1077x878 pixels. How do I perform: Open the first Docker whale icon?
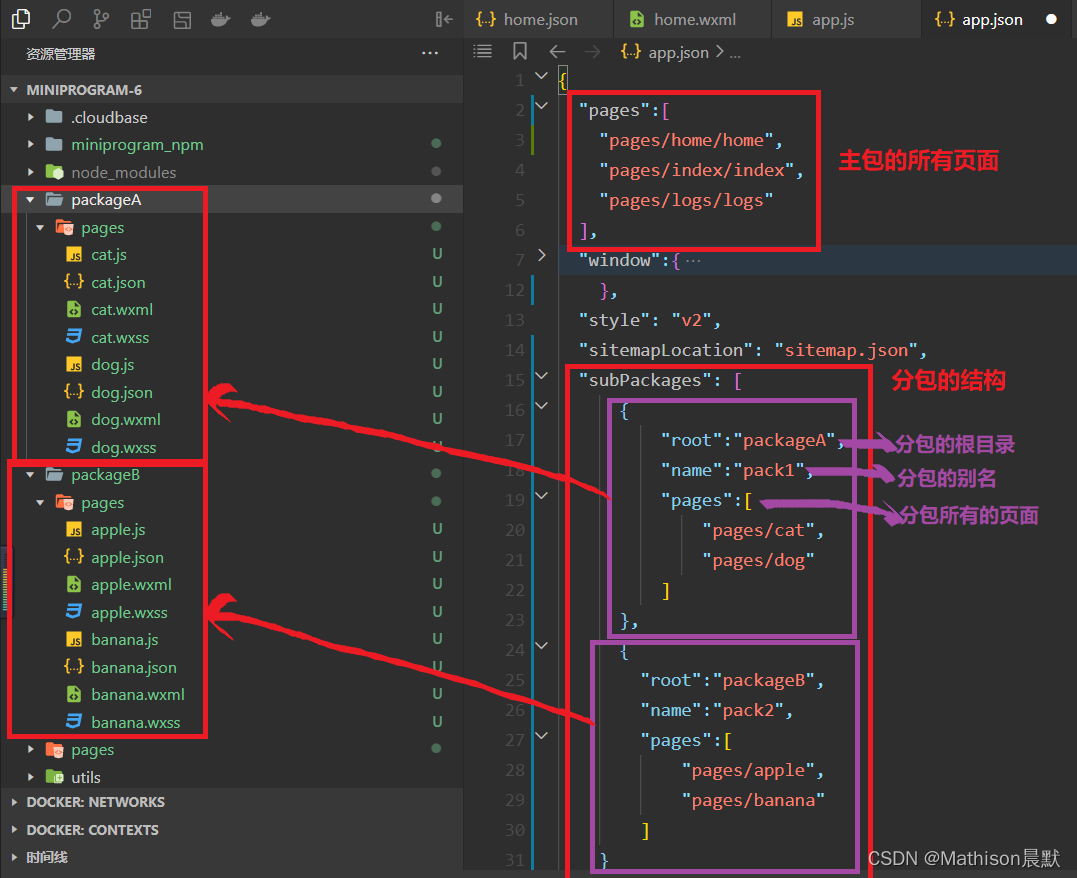pyautogui.click(x=220, y=19)
